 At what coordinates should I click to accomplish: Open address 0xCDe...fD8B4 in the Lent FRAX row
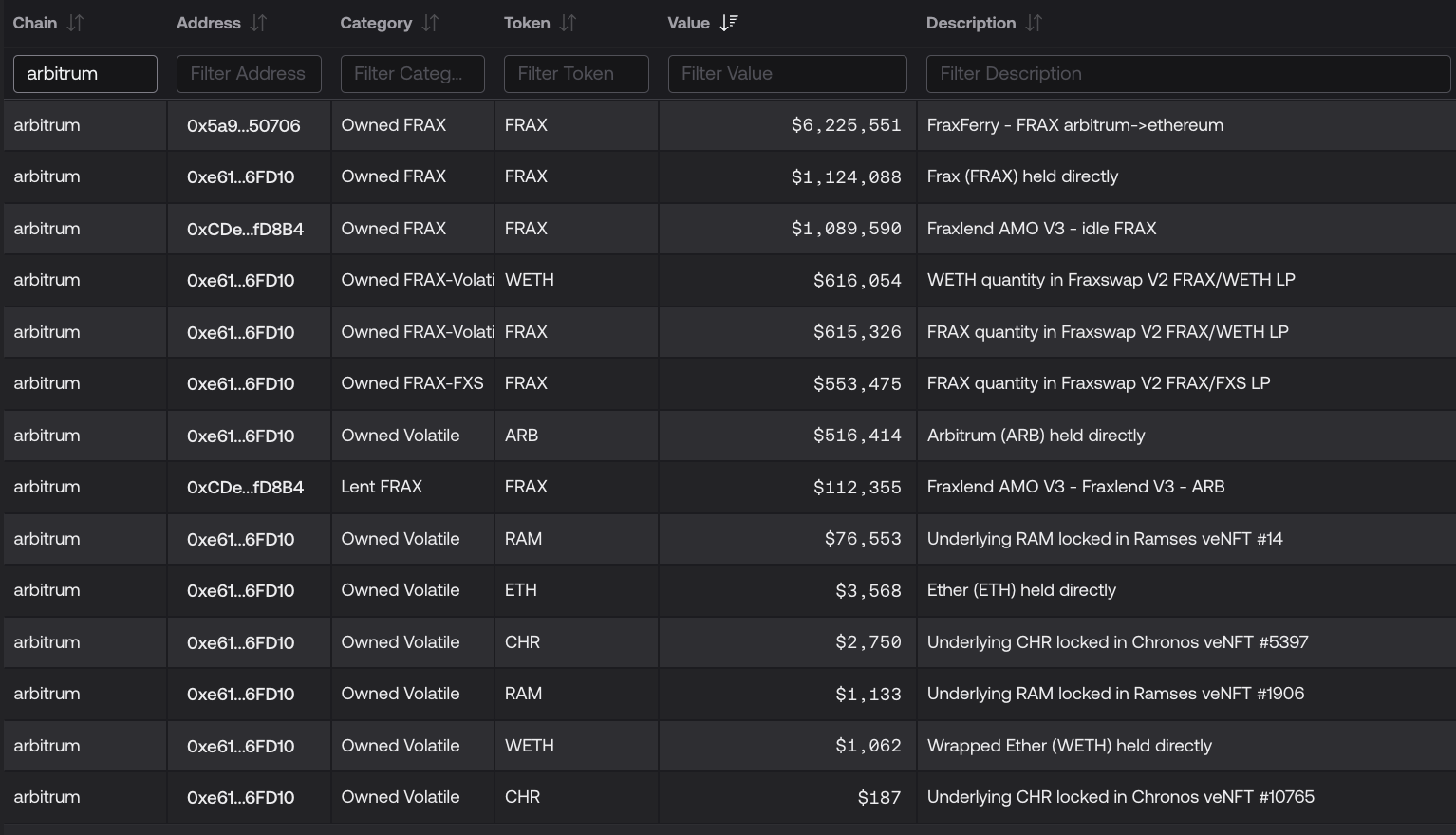[x=245, y=487]
